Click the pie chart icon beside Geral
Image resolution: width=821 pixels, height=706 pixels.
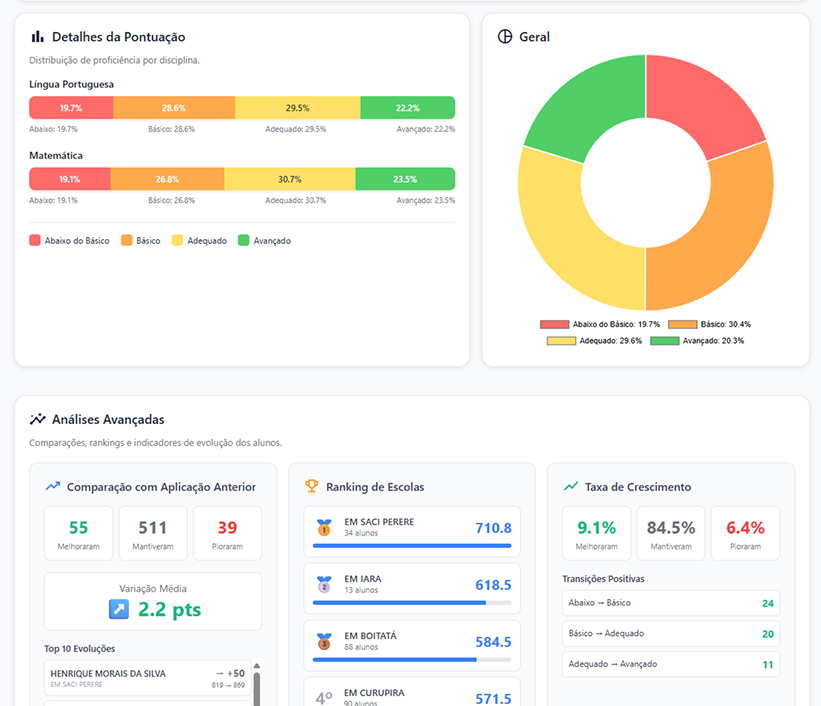505,37
